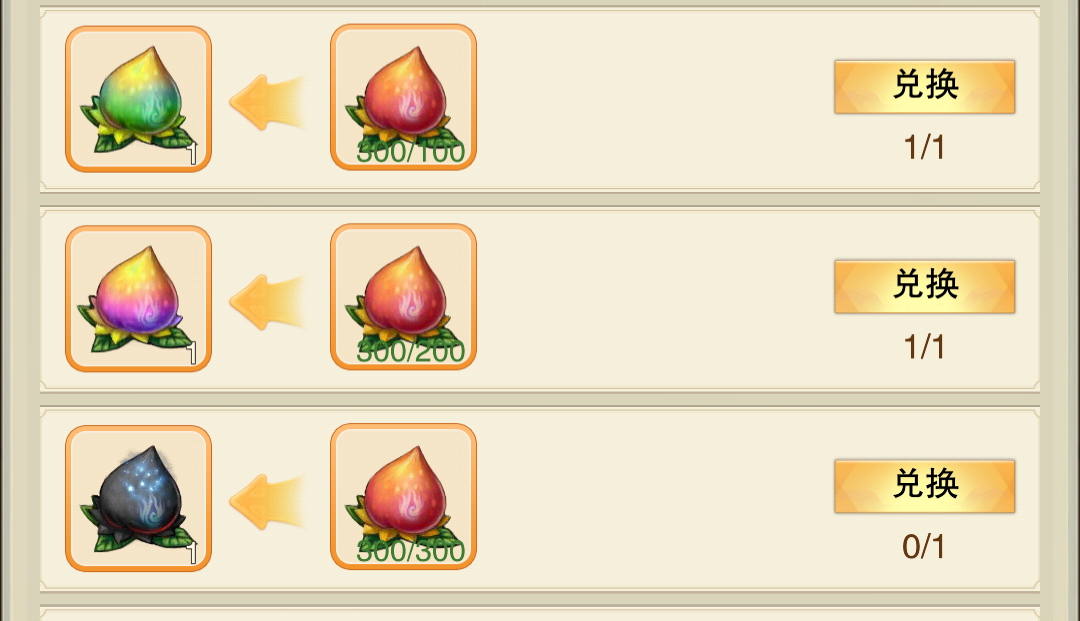Click the 1/1 counter in first row
1080x621 pixels.
coord(924,147)
